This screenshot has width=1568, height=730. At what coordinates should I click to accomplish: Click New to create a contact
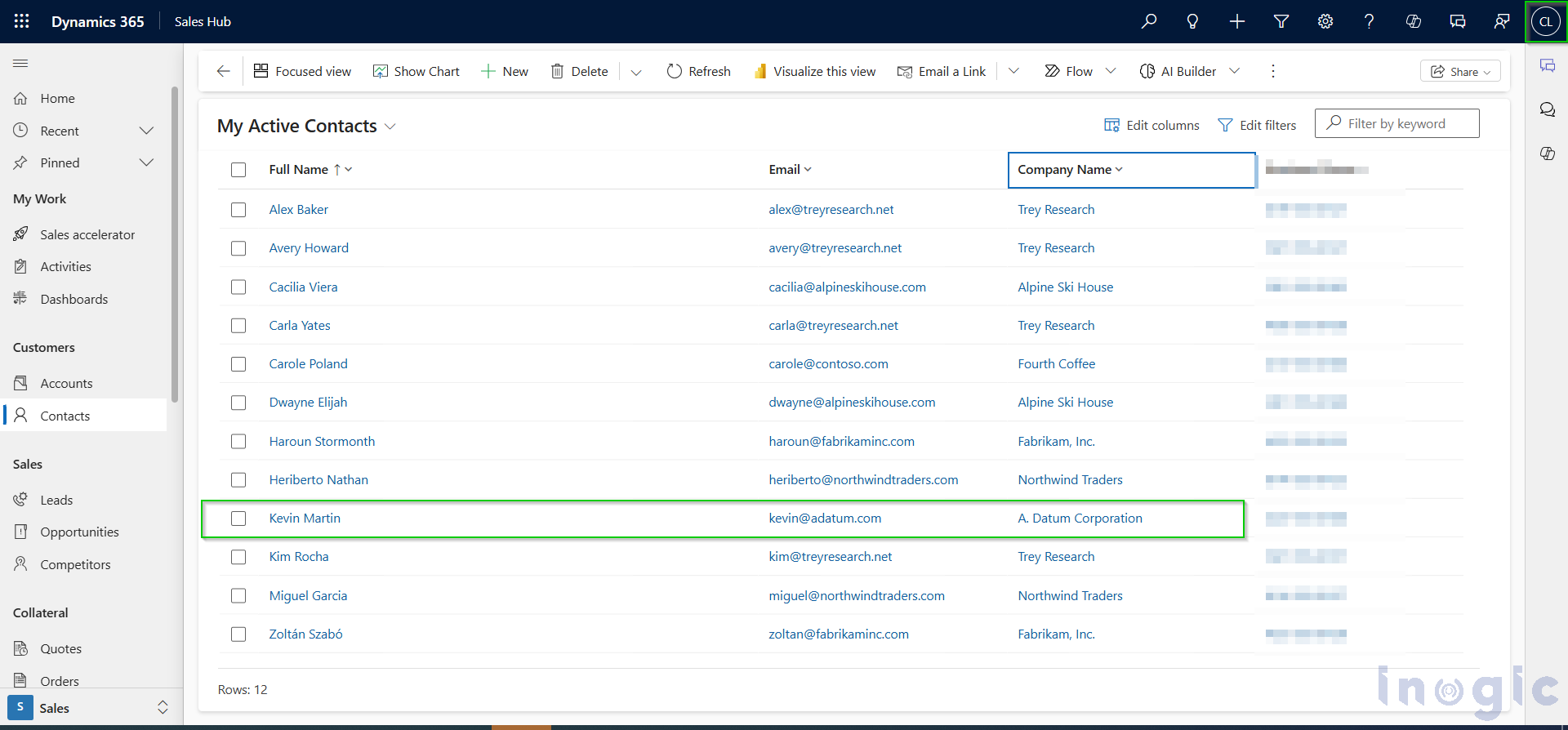click(505, 71)
